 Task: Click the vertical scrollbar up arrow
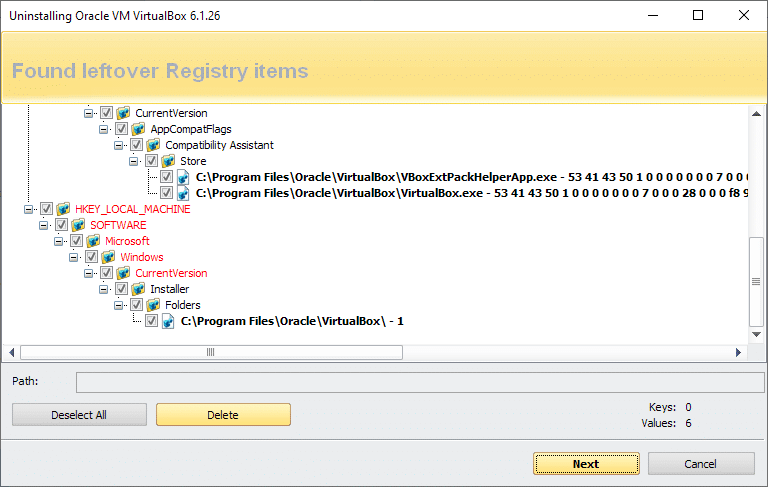(756, 114)
